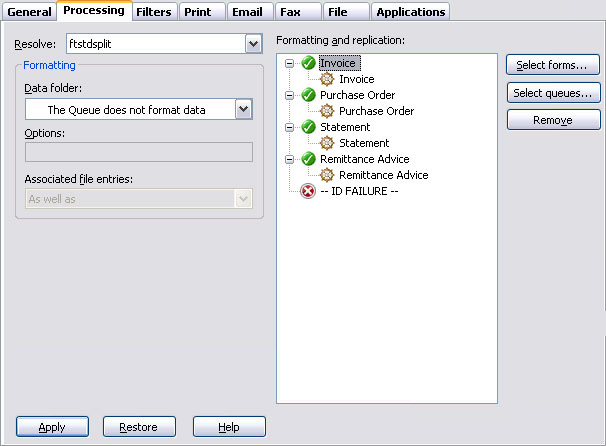Collapse the Purchase Order tree node
Viewport: 606px width, 446px height.
click(290, 95)
